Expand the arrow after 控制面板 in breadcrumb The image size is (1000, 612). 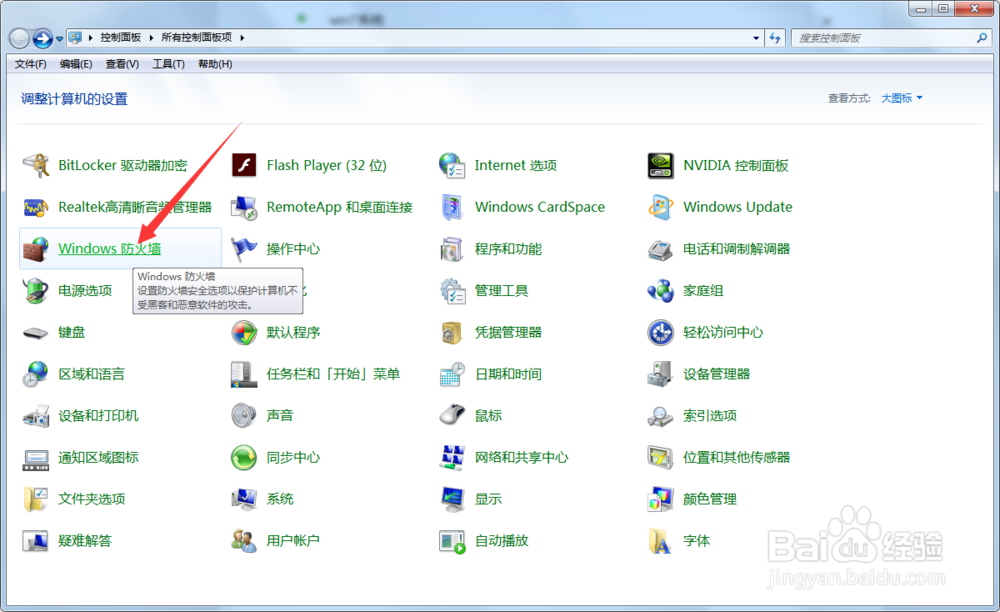point(151,38)
